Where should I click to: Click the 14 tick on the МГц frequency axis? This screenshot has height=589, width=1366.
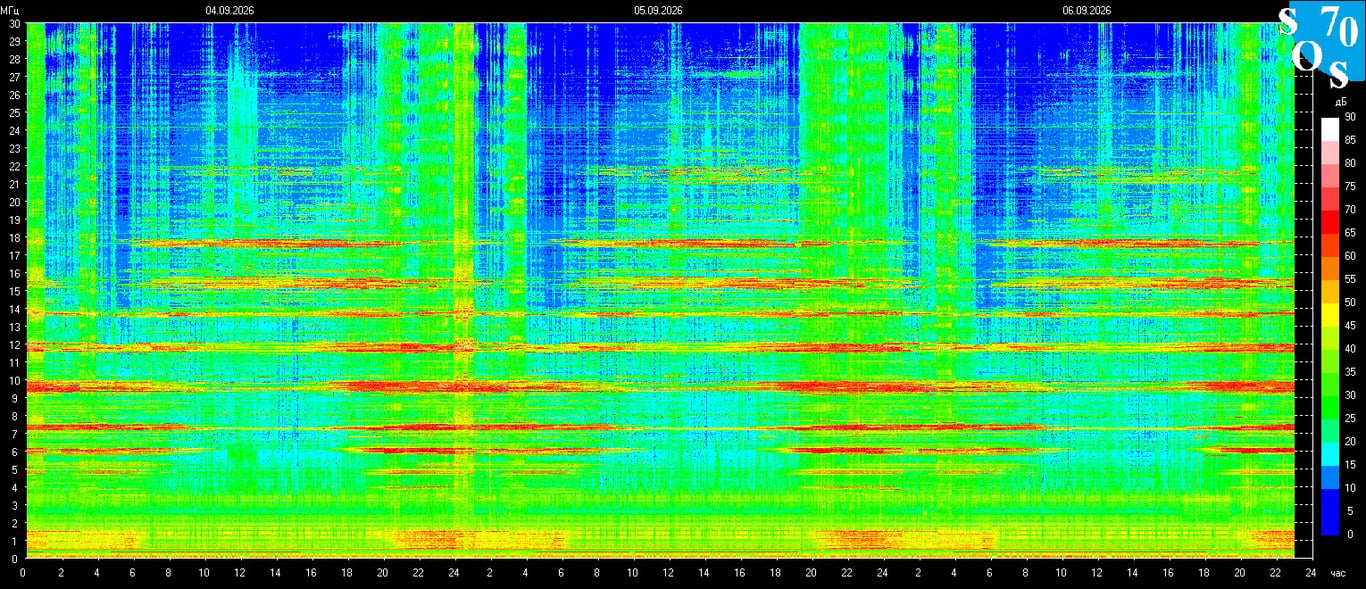[14, 309]
